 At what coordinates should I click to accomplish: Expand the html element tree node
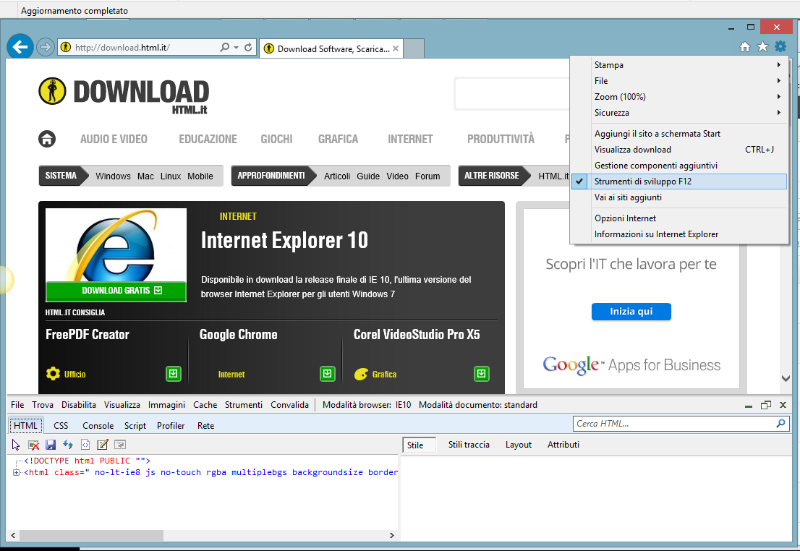coord(16,472)
